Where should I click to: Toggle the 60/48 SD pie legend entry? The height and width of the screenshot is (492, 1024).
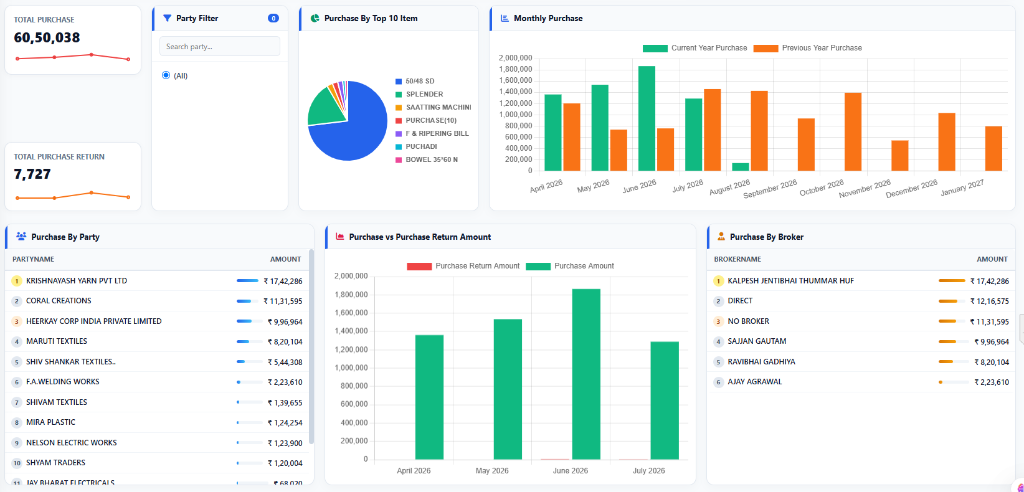click(x=415, y=81)
